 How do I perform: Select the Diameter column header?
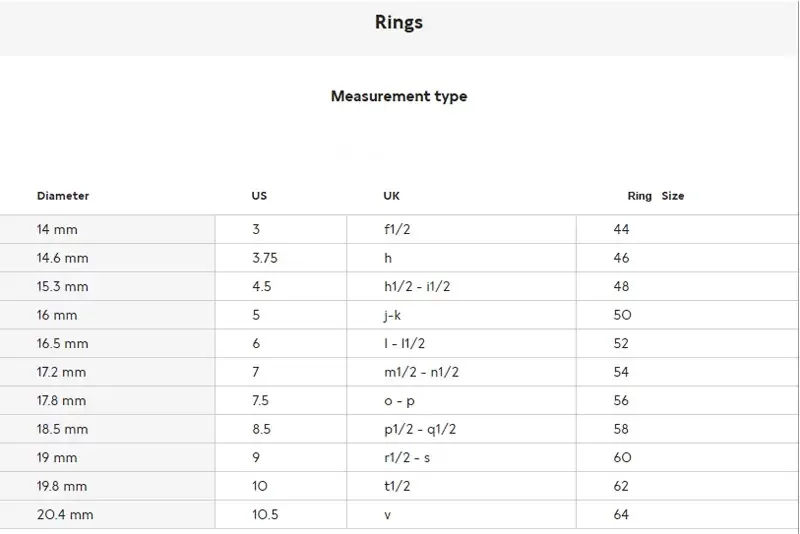tap(63, 196)
